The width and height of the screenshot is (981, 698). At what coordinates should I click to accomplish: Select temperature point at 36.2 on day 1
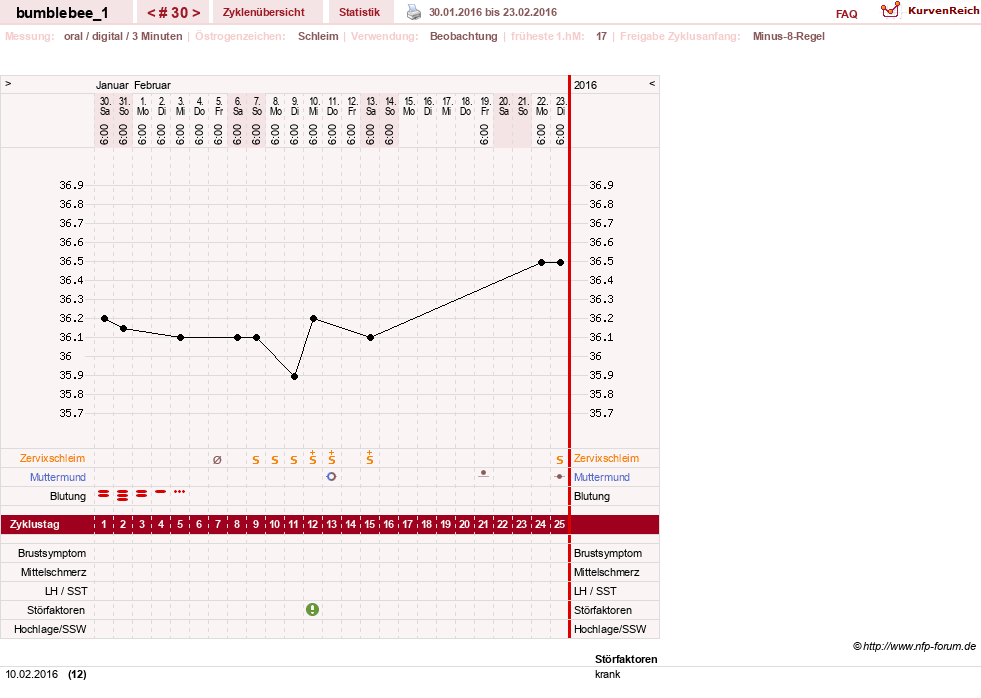pyautogui.click(x=104, y=318)
